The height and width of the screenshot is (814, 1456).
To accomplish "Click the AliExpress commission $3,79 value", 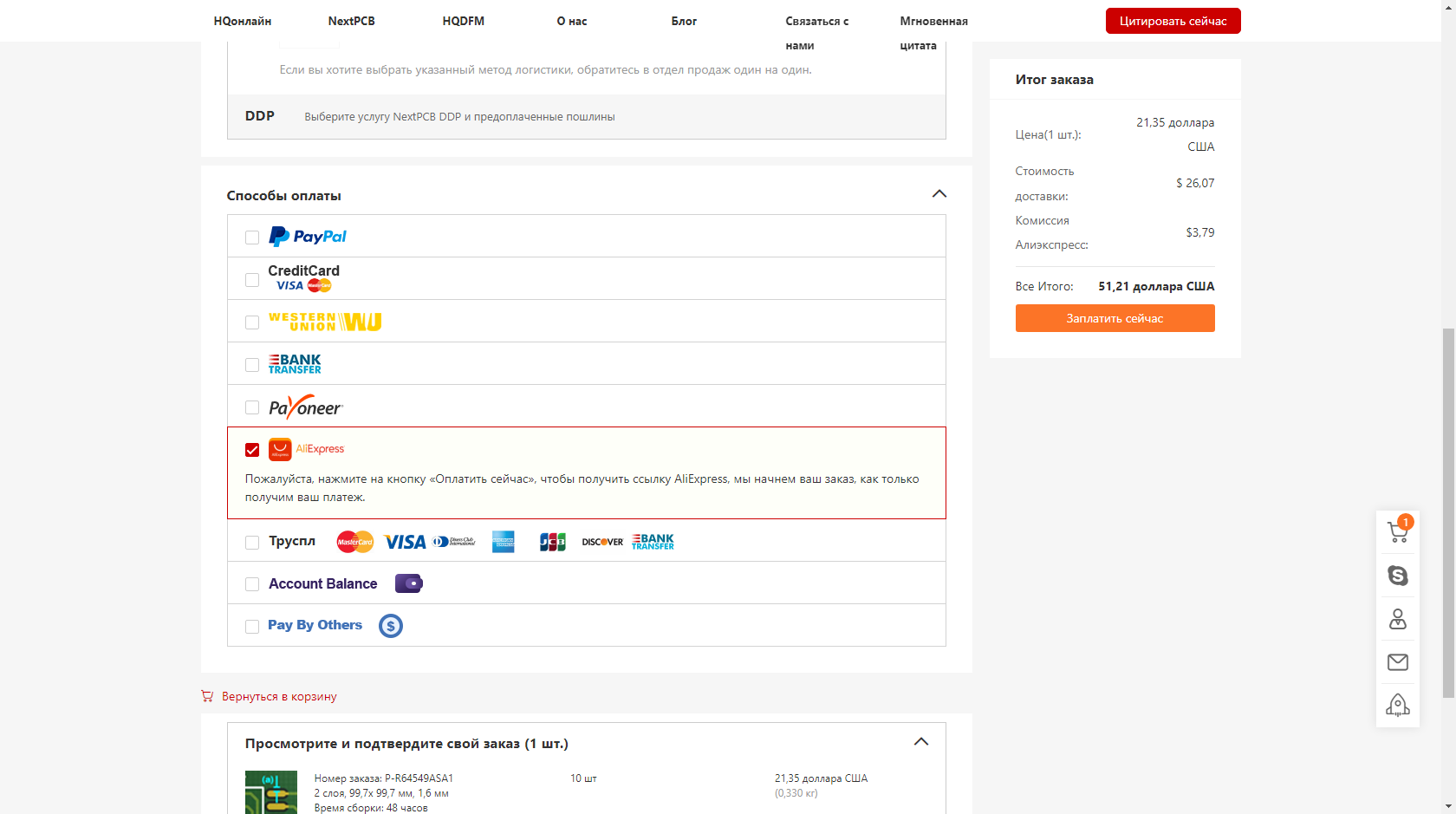I will click(x=1200, y=232).
